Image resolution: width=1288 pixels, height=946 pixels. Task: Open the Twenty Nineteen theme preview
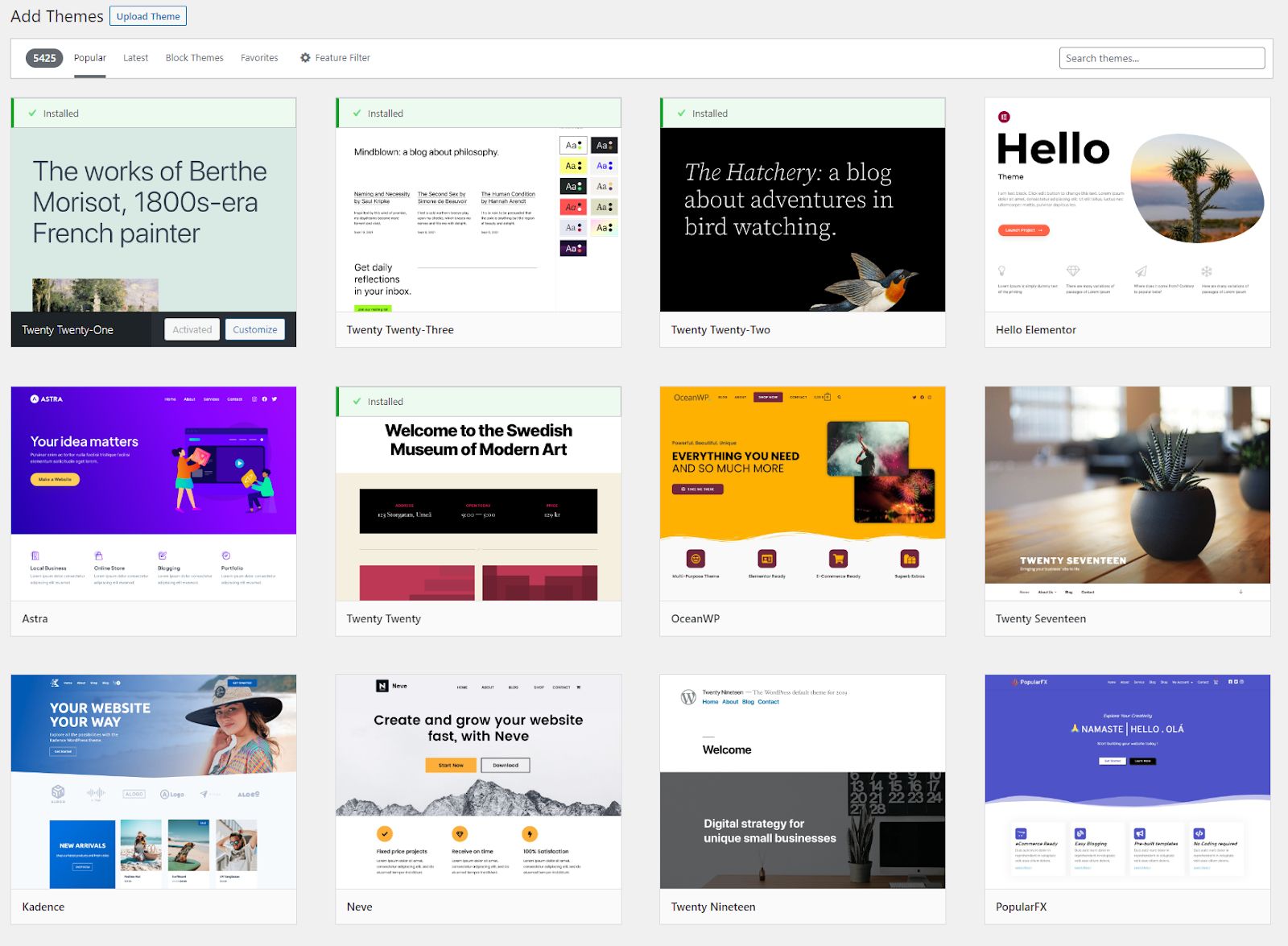803,781
